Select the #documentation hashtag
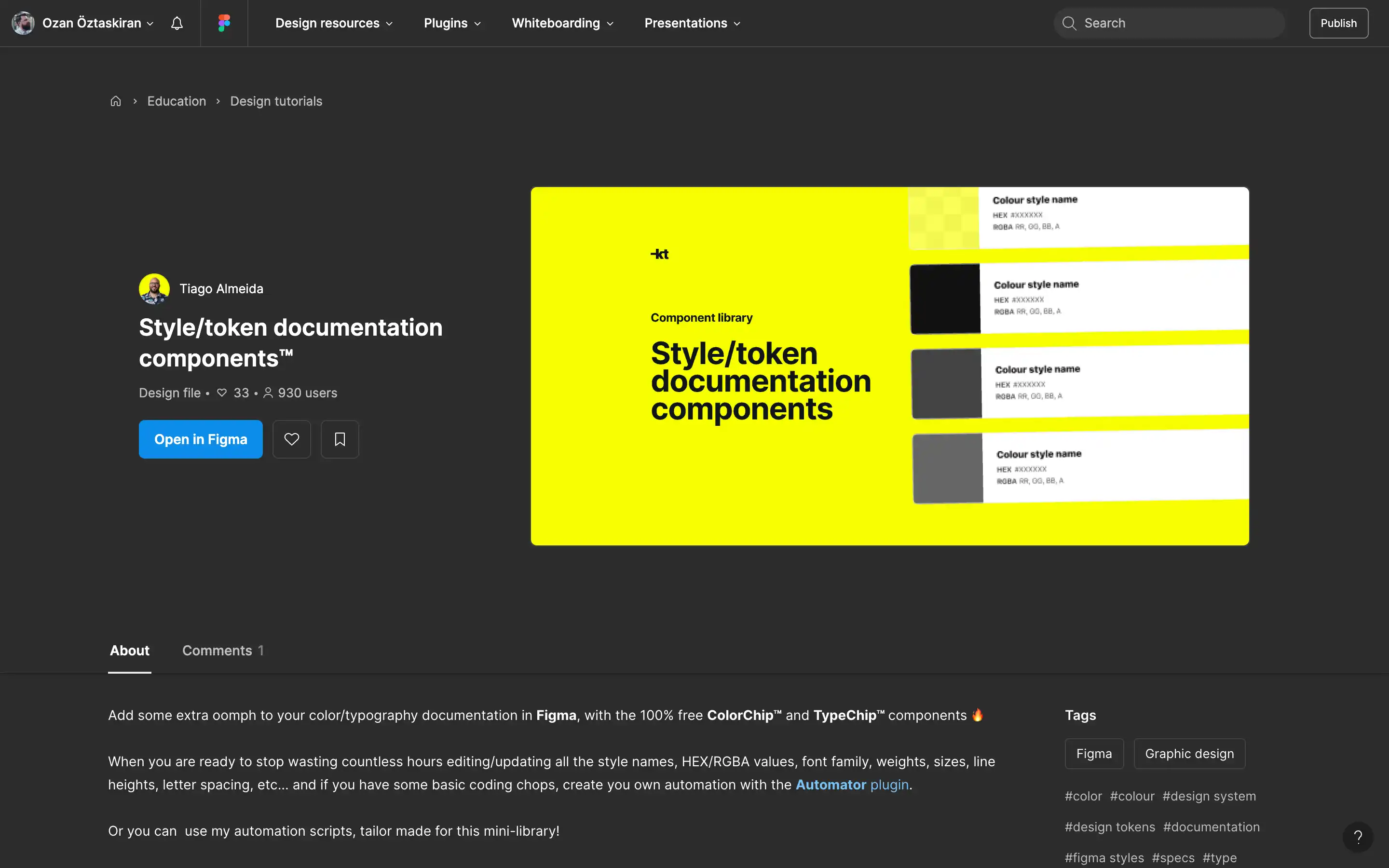 click(x=1211, y=827)
